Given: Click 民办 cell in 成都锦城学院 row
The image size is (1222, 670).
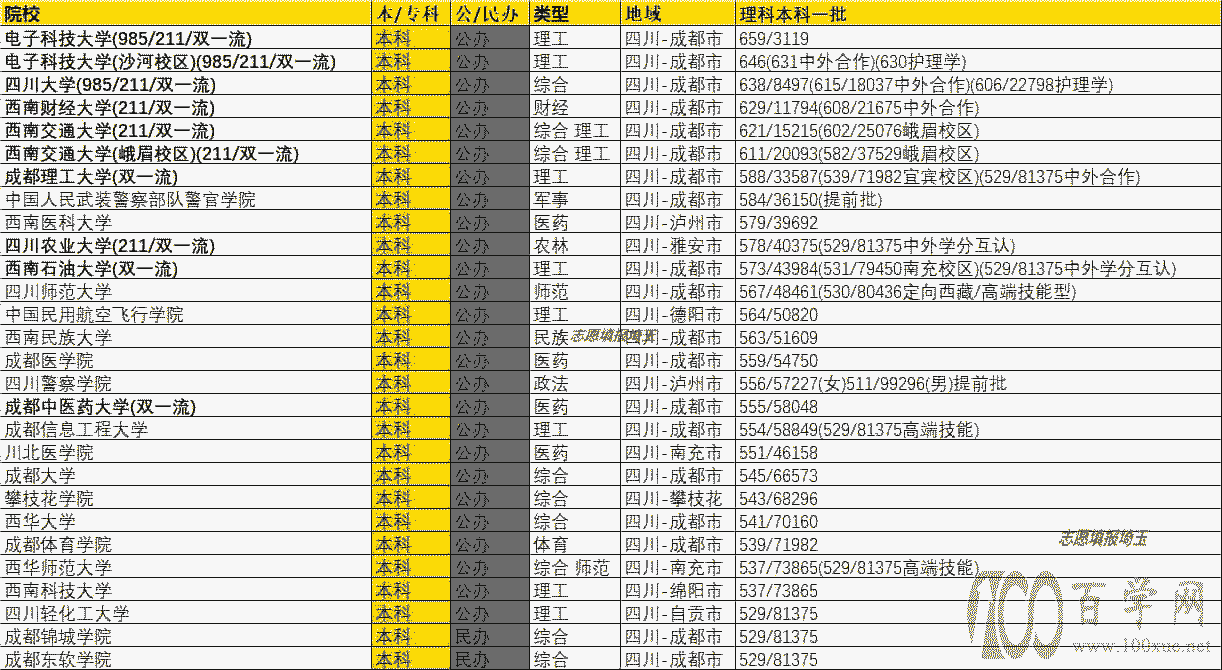Looking at the screenshot, I should point(488,637).
